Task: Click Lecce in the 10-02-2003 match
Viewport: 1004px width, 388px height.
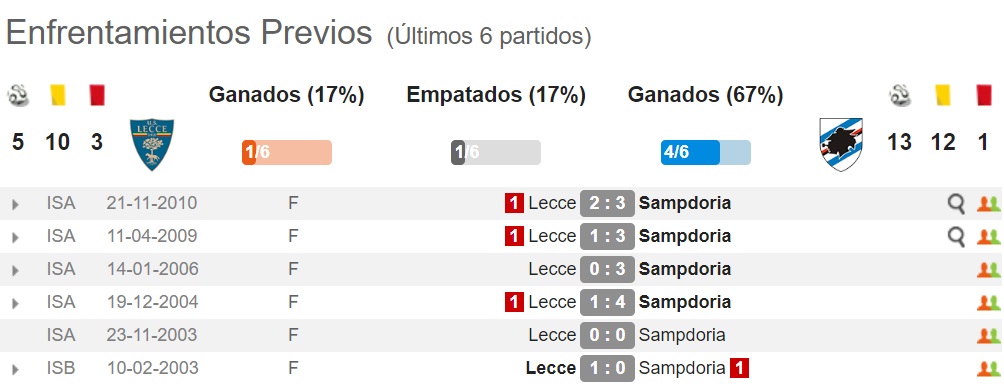Action: (551, 368)
